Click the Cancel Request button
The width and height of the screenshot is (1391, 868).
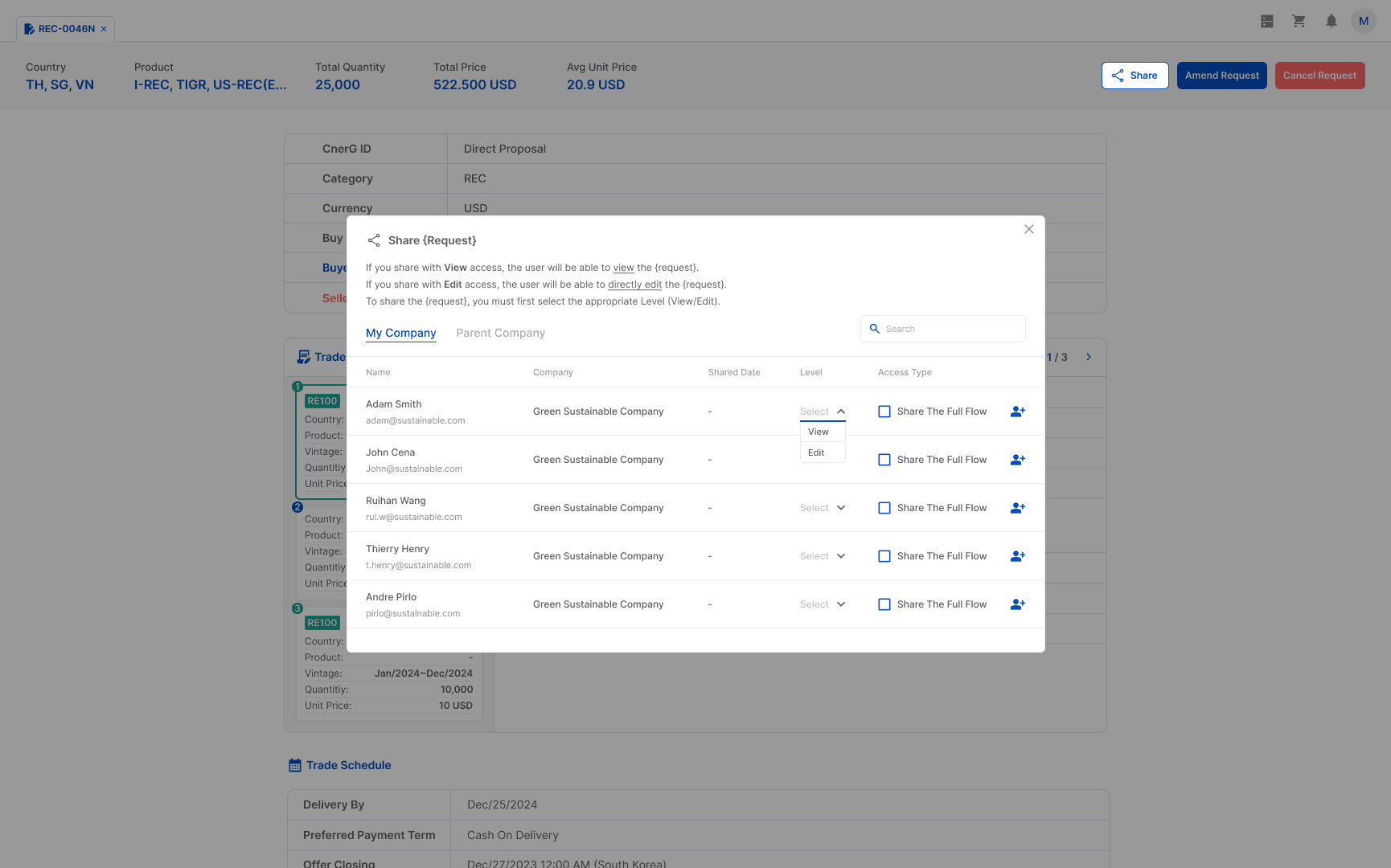point(1319,75)
